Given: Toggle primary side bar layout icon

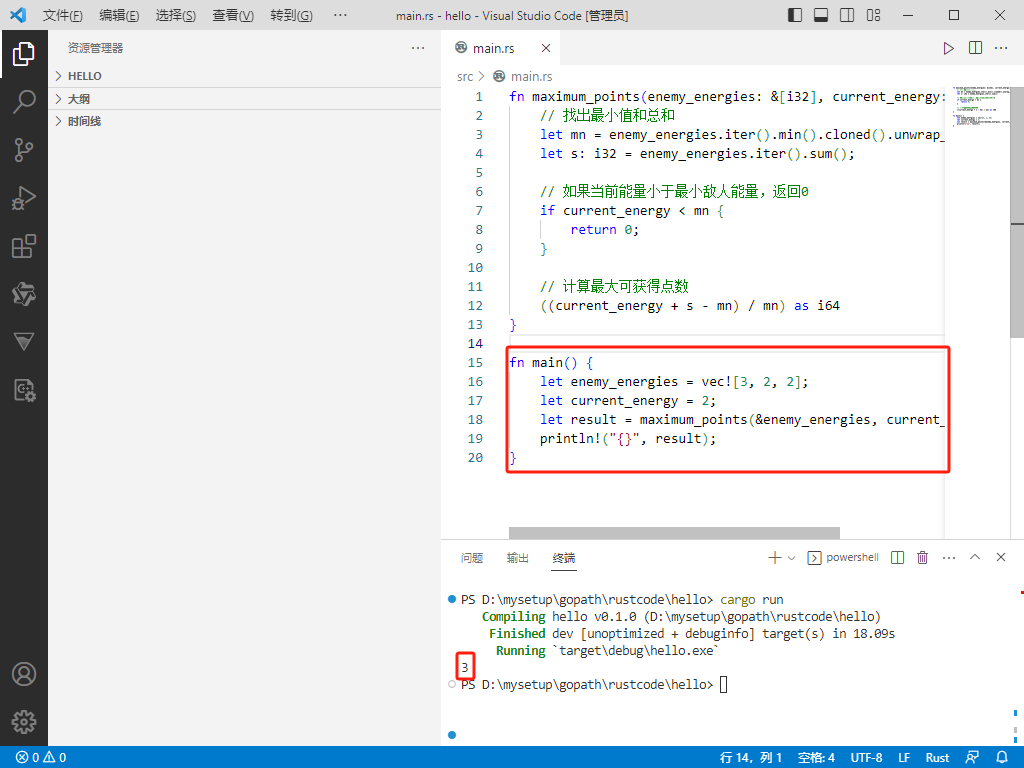Looking at the screenshot, I should pos(795,14).
